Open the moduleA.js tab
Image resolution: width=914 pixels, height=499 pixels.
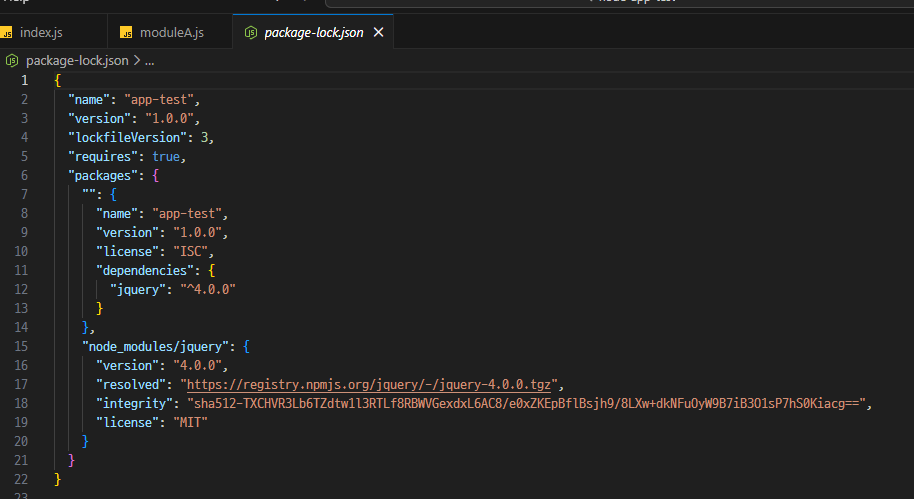point(171,33)
